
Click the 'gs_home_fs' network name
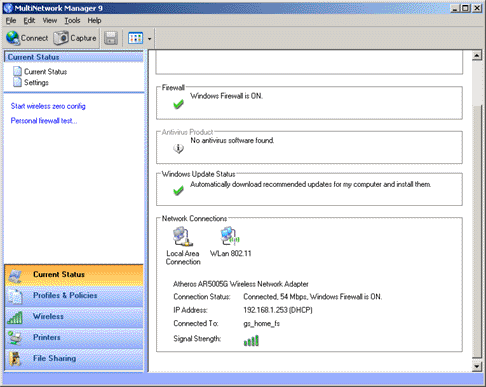coord(261,323)
